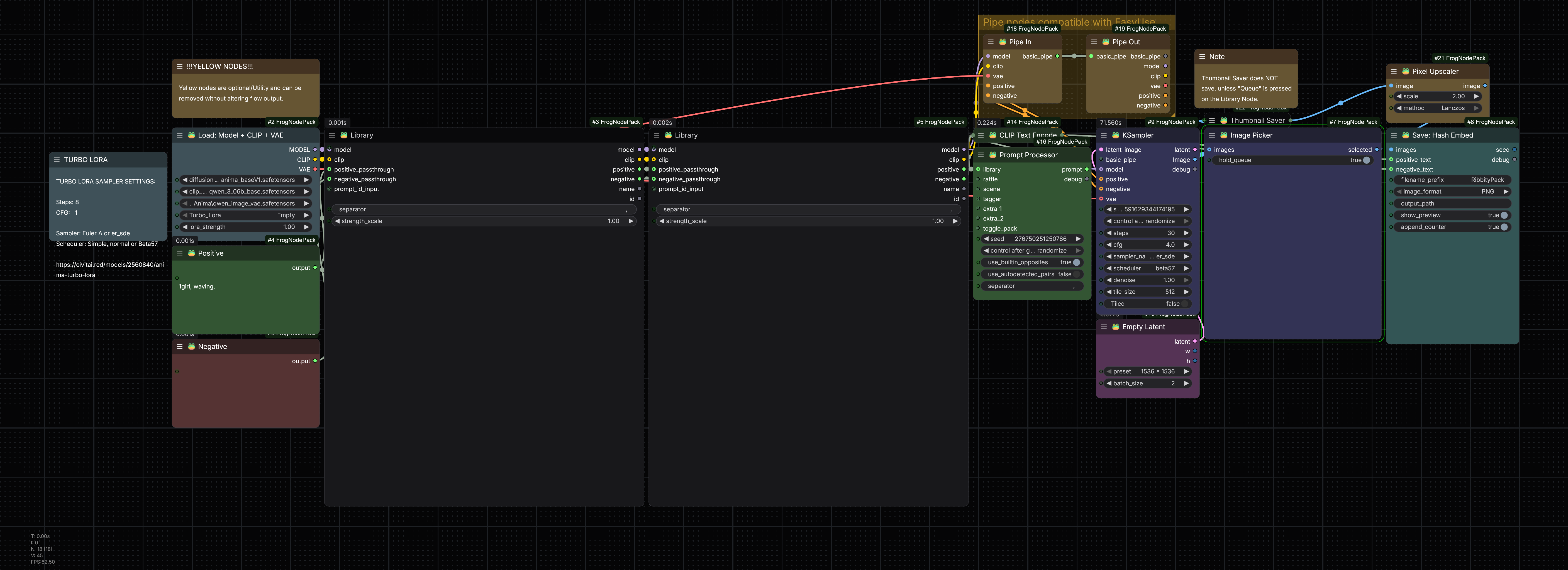Image resolution: width=1568 pixels, height=570 pixels.
Task: Click the frog icon on the Pipe Out node
Action: [x=1105, y=42]
